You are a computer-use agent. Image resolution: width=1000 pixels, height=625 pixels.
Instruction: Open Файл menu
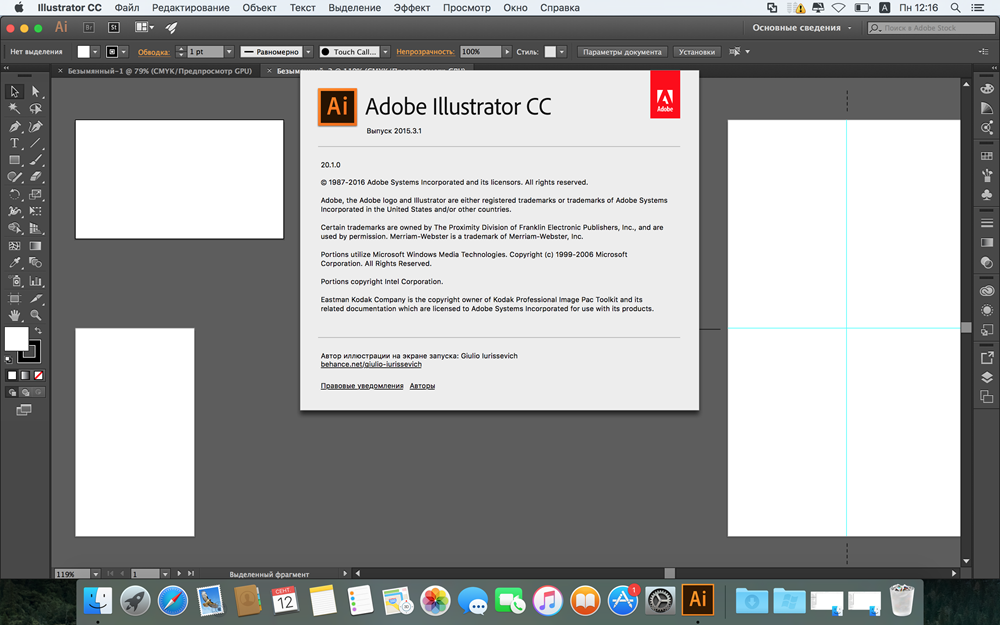pyautogui.click(x=127, y=8)
